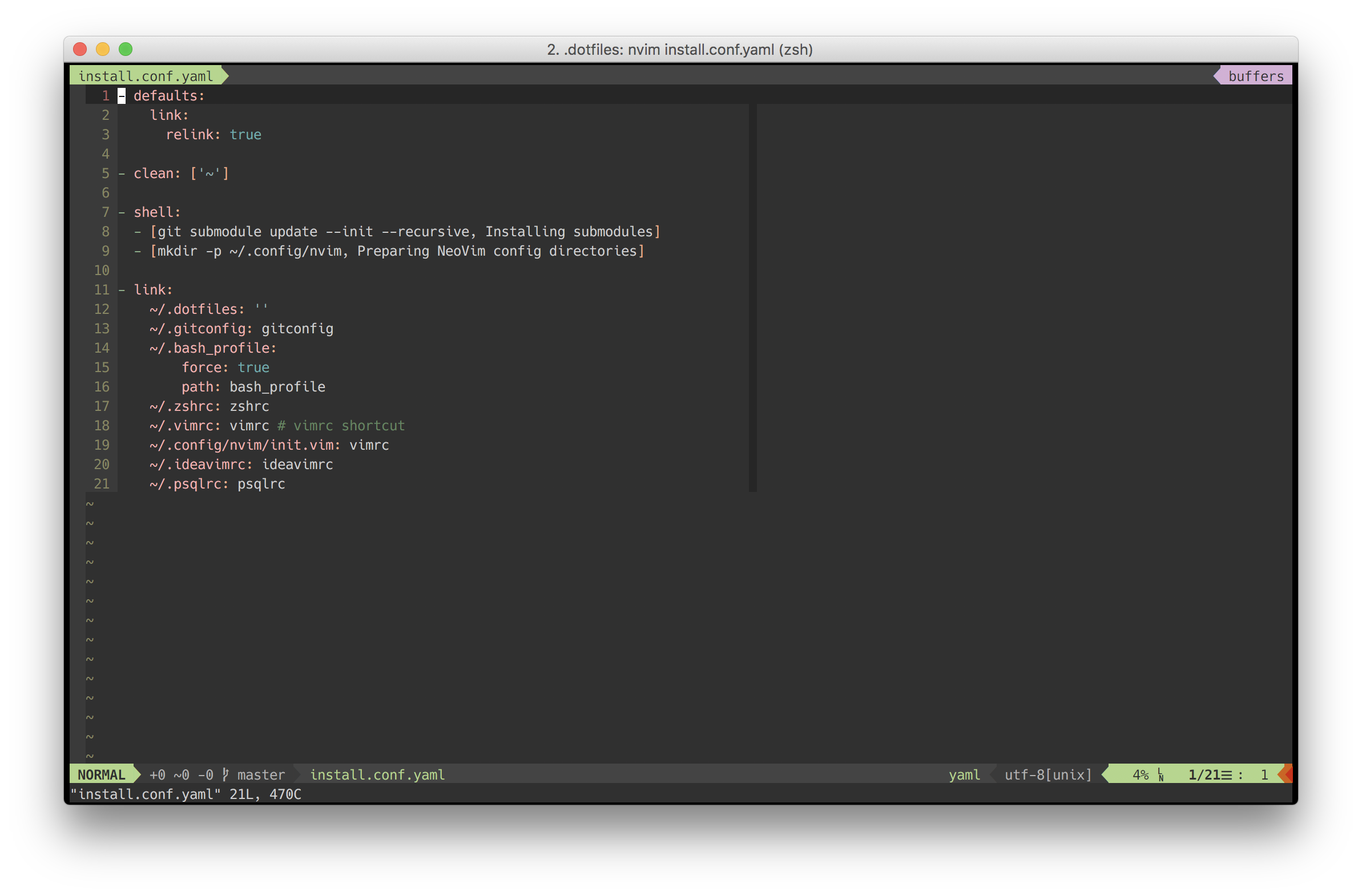Click the true value after force
The image size is (1362, 896).
[x=253, y=368]
